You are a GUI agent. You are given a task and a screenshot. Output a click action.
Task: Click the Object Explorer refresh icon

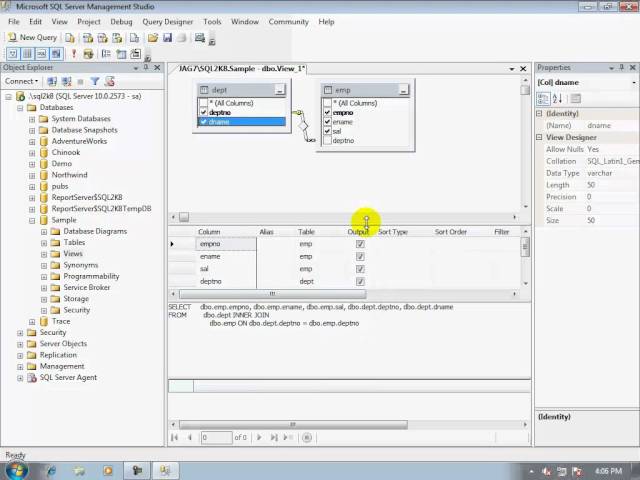coord(109,81)
